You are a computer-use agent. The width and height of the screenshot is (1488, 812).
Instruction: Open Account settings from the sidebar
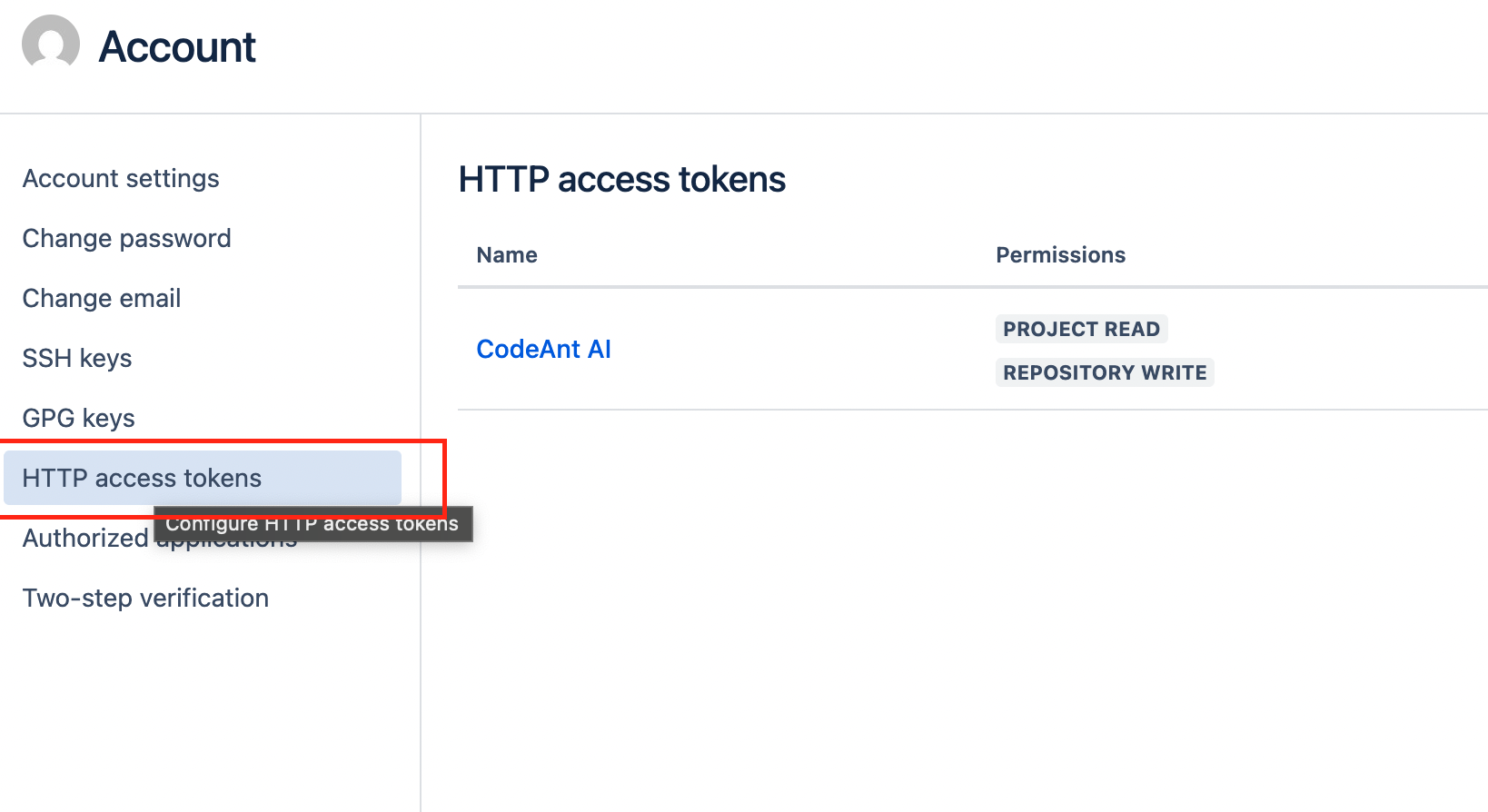tap(121, 178)
